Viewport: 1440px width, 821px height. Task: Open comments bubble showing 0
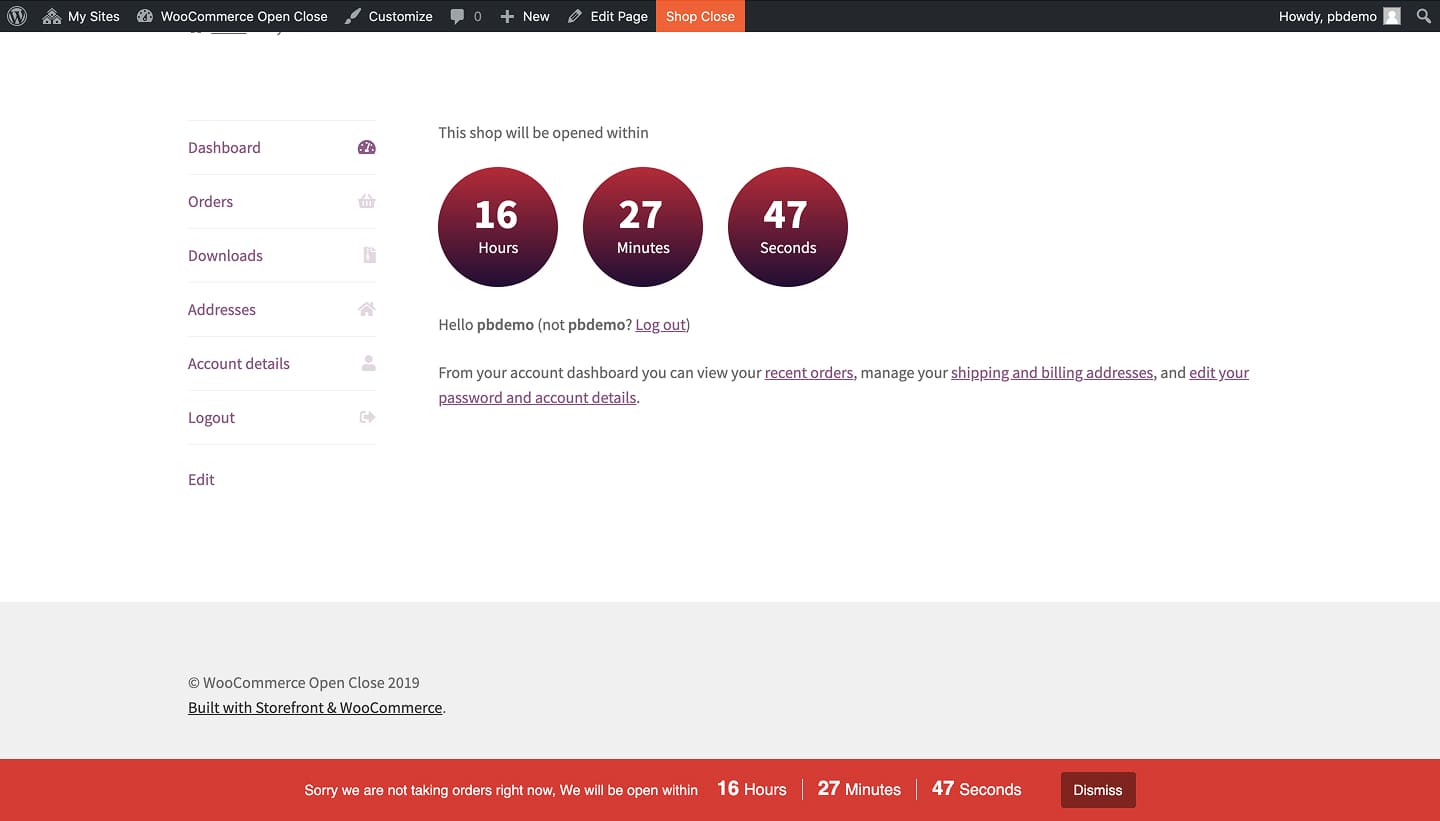coord(465,16)
